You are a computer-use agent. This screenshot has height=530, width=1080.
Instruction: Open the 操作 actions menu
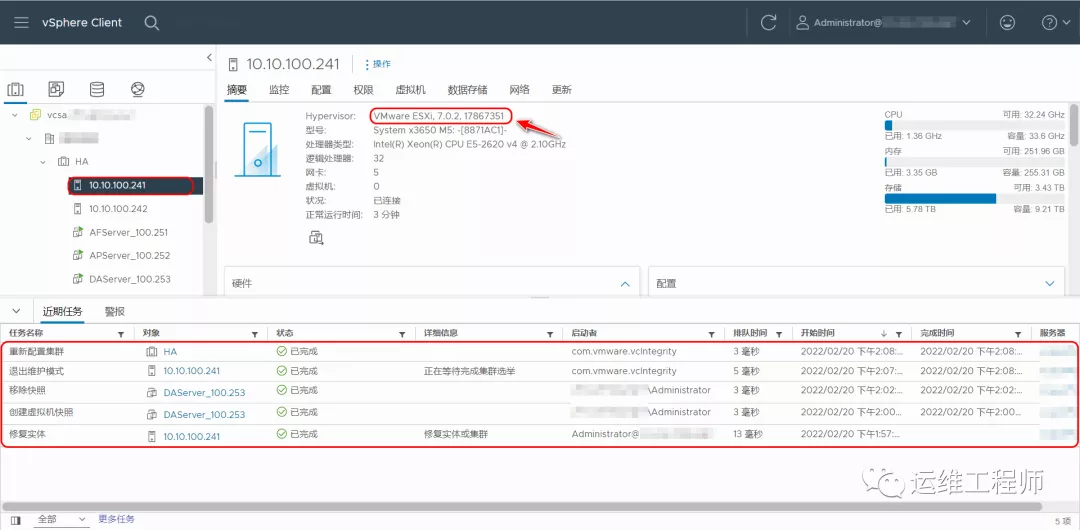tap(378, 64)
